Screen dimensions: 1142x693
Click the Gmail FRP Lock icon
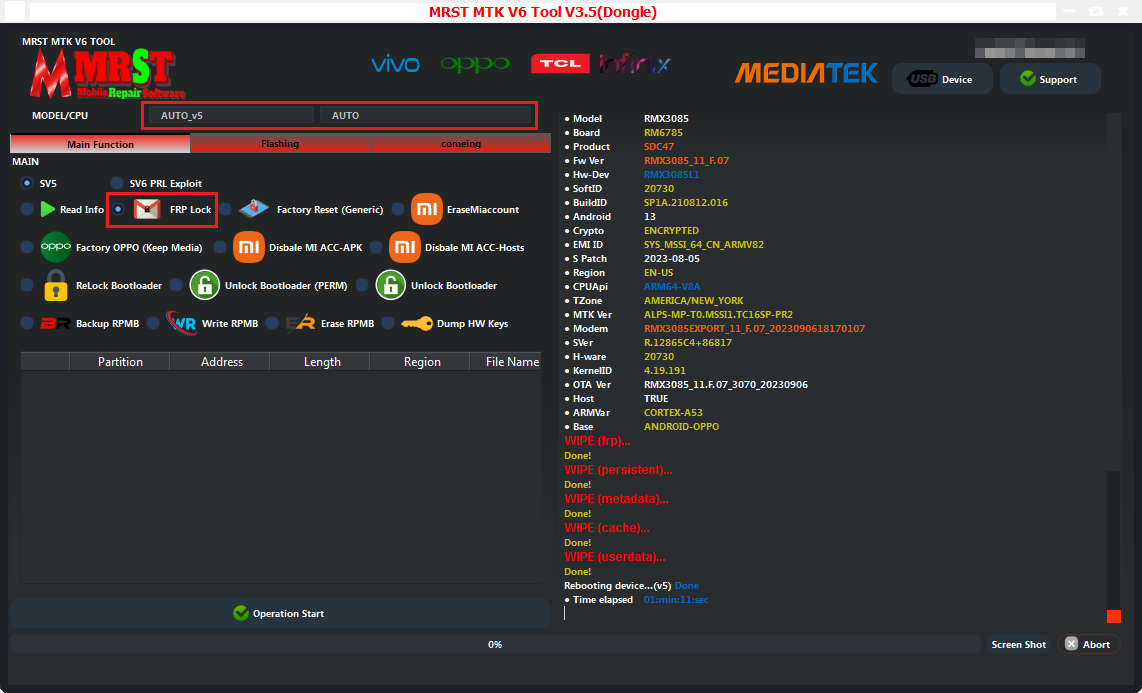point(147,210)
